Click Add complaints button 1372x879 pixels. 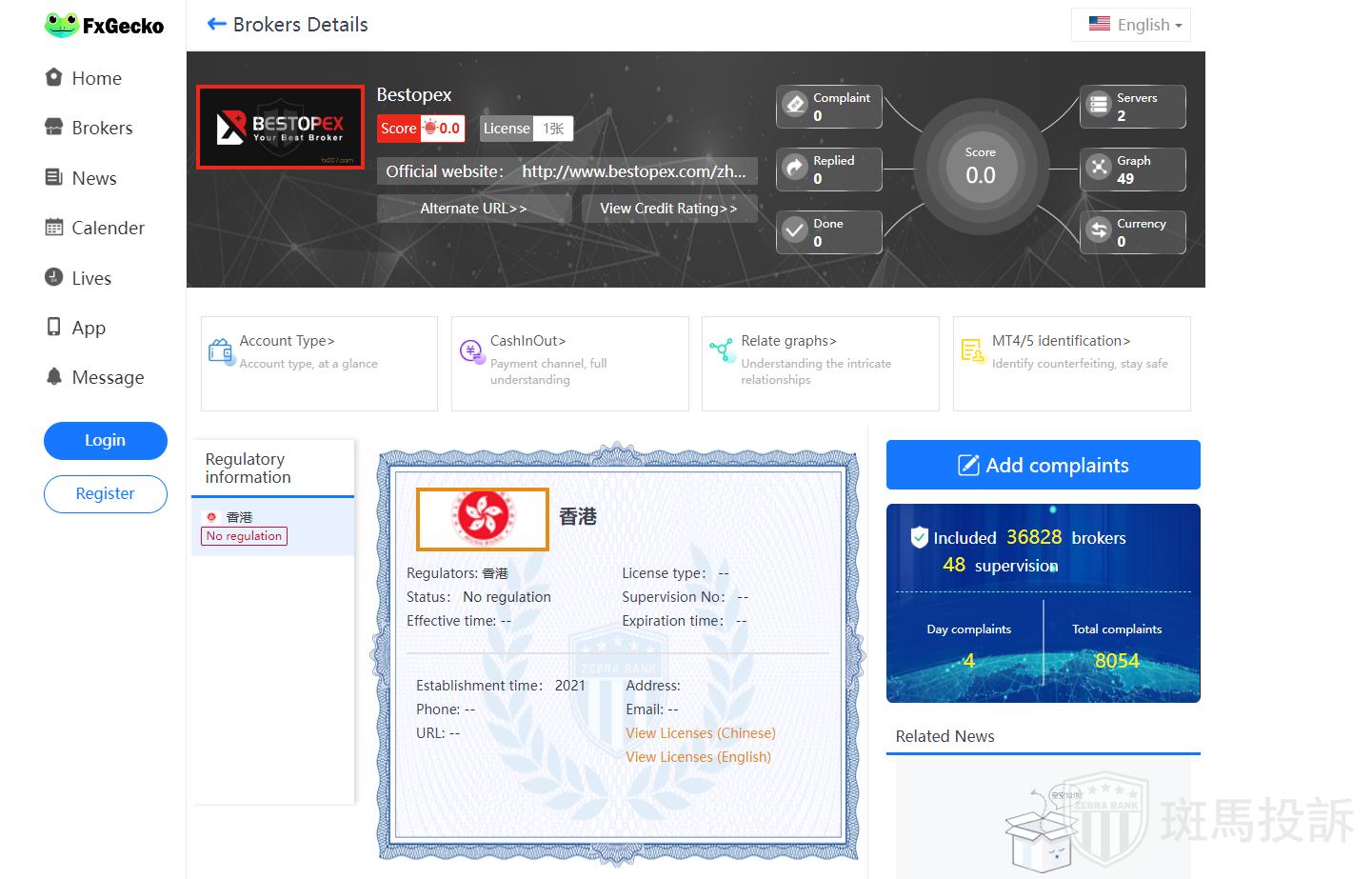pos(1043,465)
